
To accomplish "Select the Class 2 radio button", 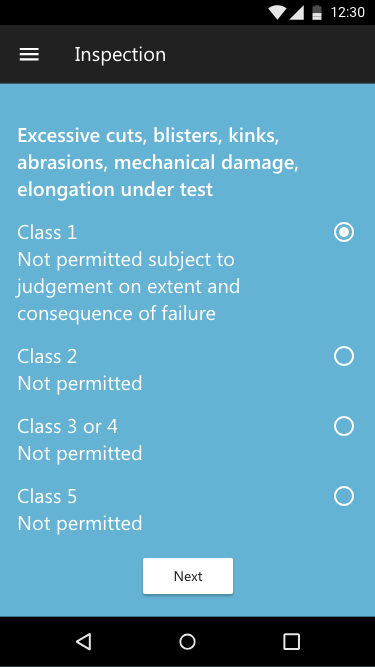I will click(344, 356).
